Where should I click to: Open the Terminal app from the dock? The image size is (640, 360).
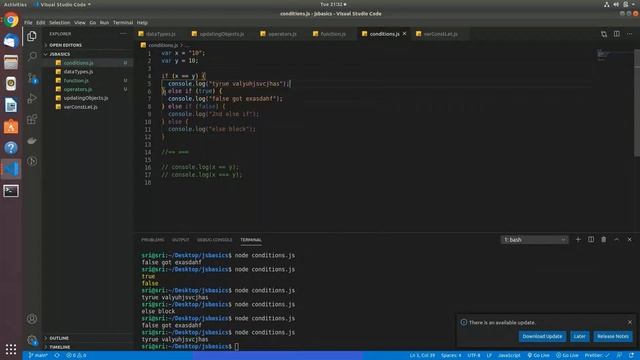11,191
